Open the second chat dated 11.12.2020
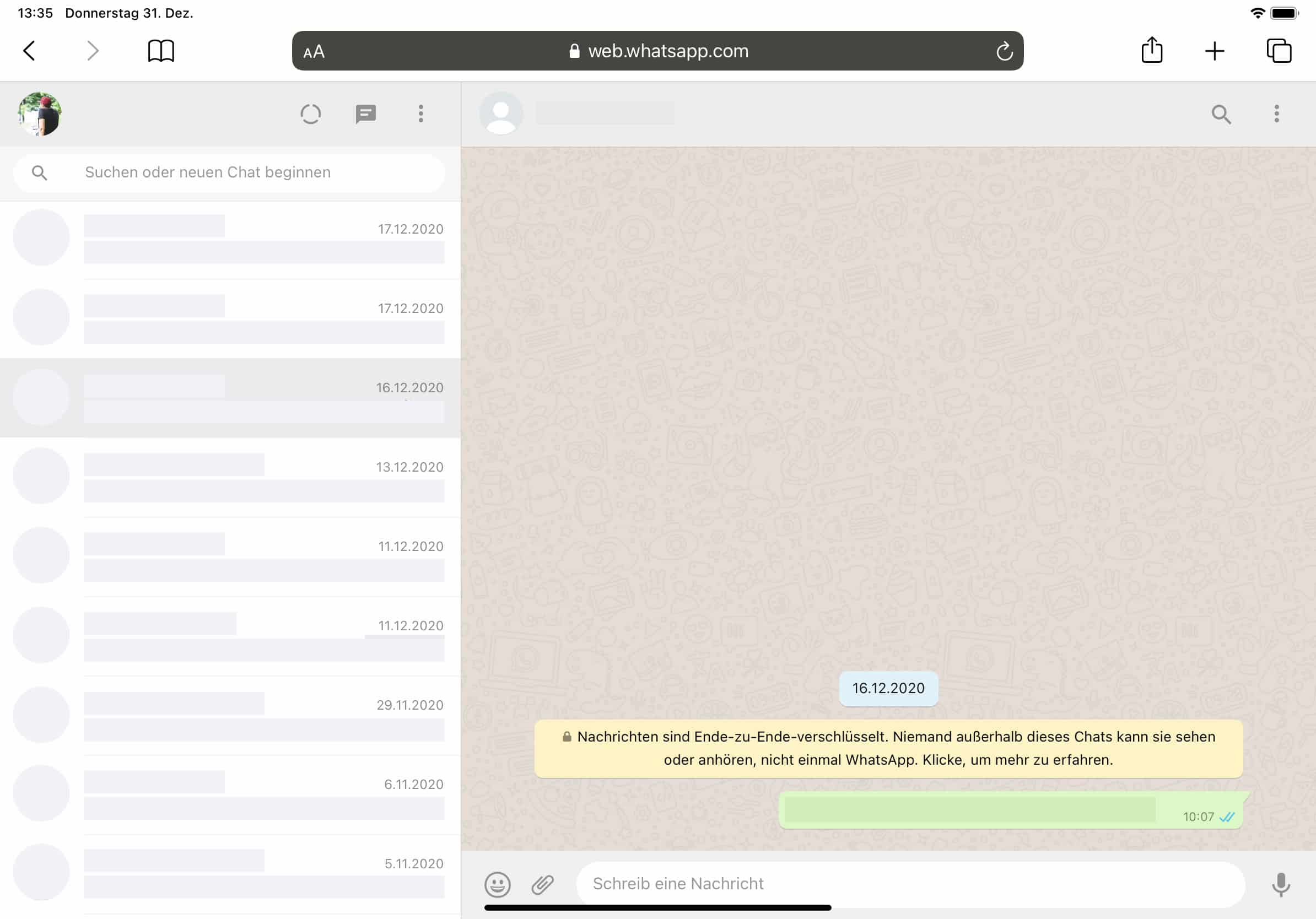The width and height of the screenshot is (1316, 919). click(x=230, y=636)
